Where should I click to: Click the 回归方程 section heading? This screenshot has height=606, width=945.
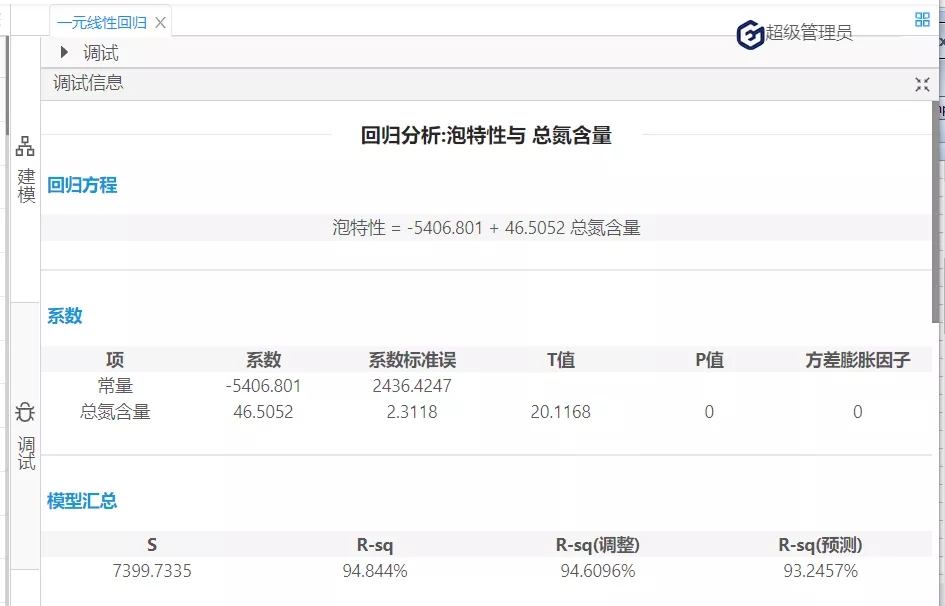82,185
